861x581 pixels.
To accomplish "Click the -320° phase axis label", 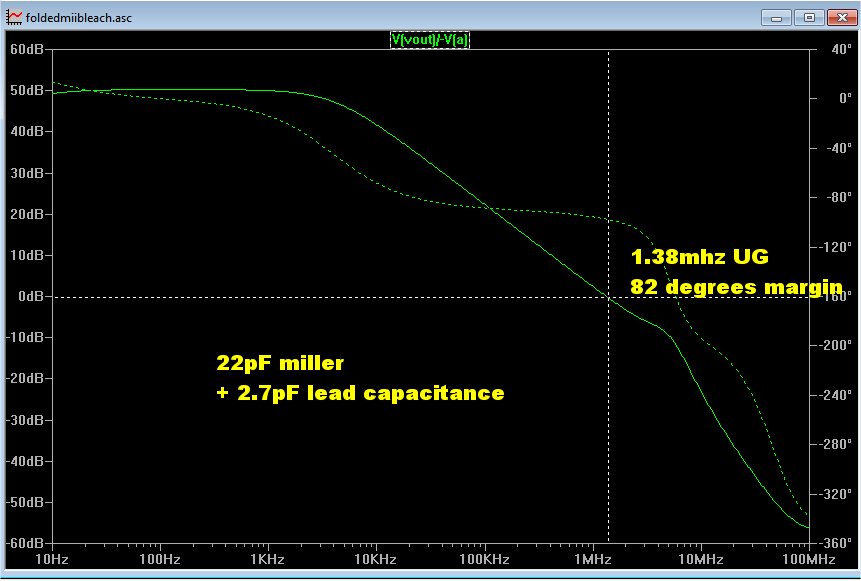I will (835, 494).
